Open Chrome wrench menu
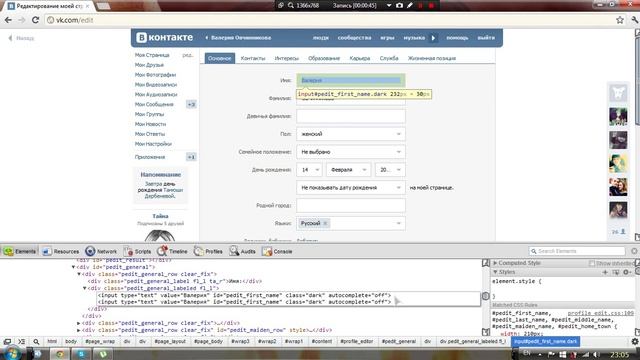This screenshot has width=640, height=360. coord(635,20)
